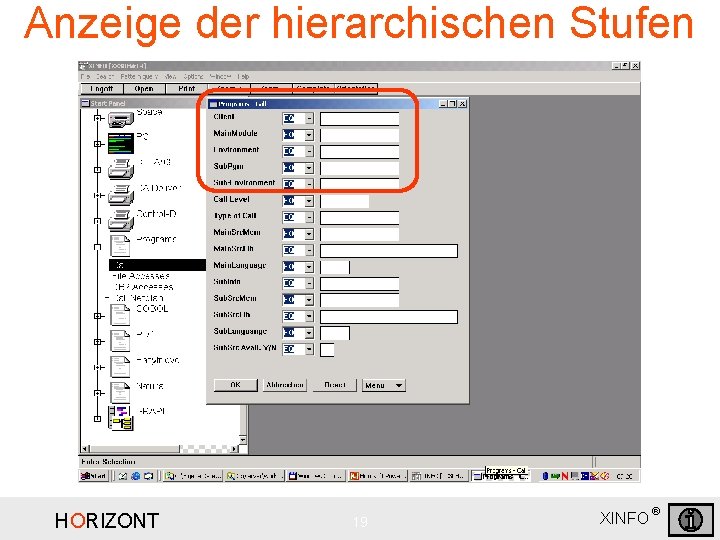
Task: Select File Accesses tree entry
Action: (x=141, y=276)
